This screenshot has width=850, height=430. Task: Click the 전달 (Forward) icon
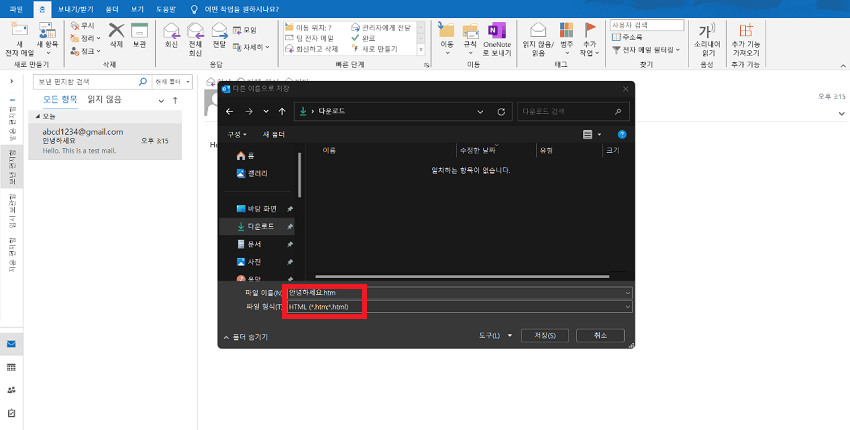click(x=219, y=30)
